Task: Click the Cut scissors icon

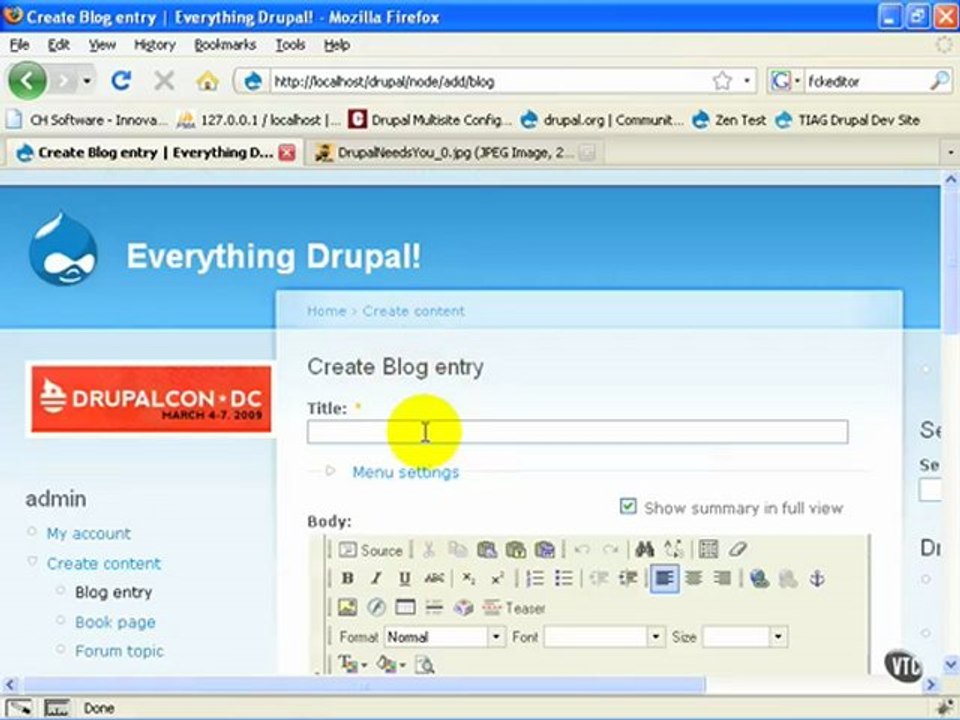Action: point(429,550)
